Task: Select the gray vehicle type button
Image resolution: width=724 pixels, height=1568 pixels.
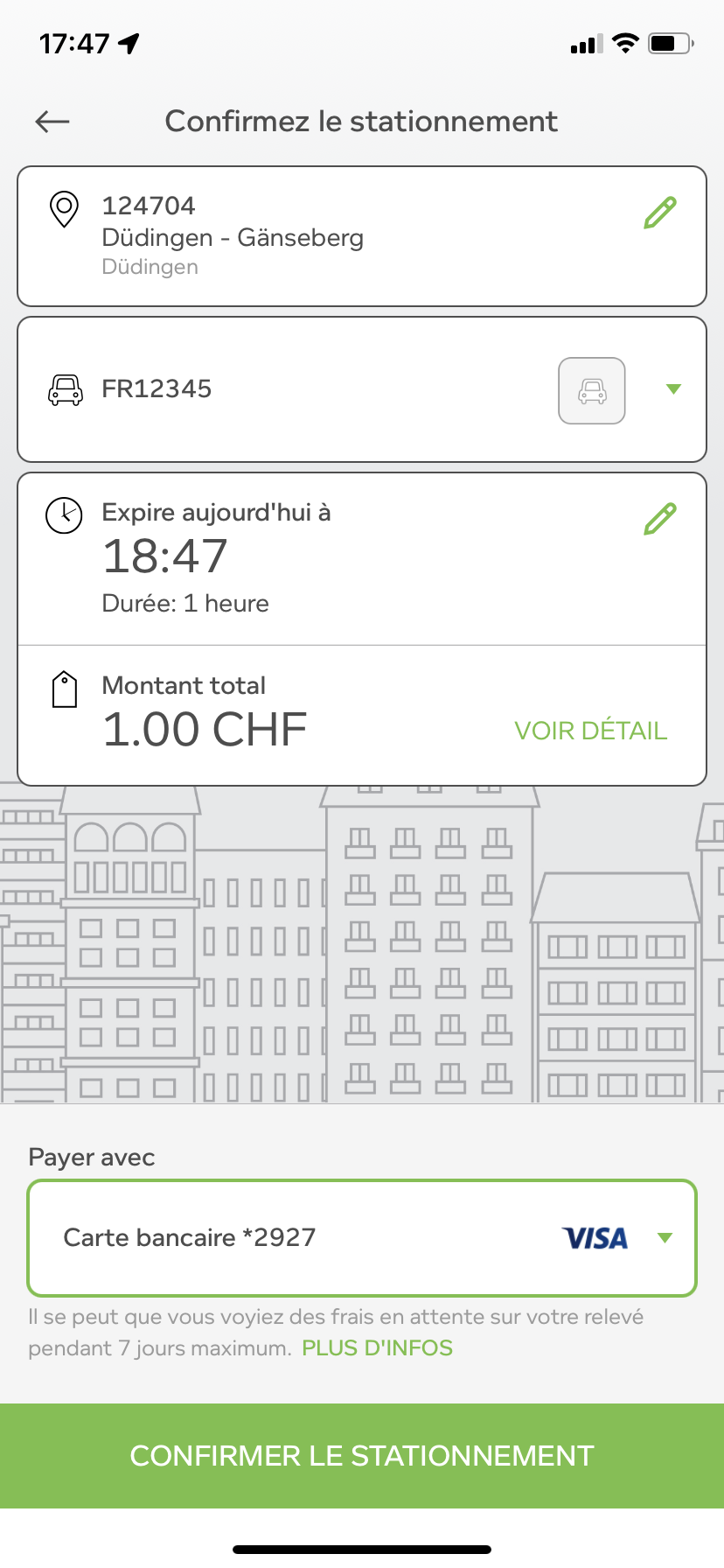Action: tap(592, 390)
